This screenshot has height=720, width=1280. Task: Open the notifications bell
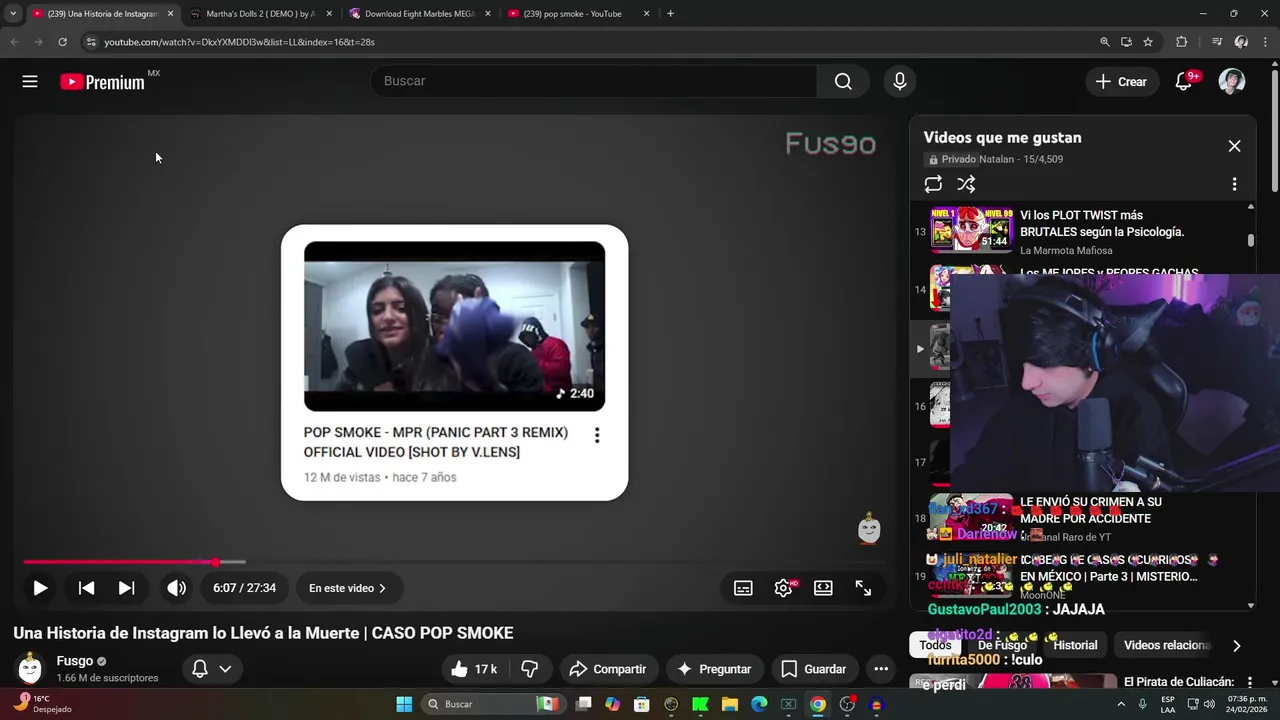(1183, 82)
